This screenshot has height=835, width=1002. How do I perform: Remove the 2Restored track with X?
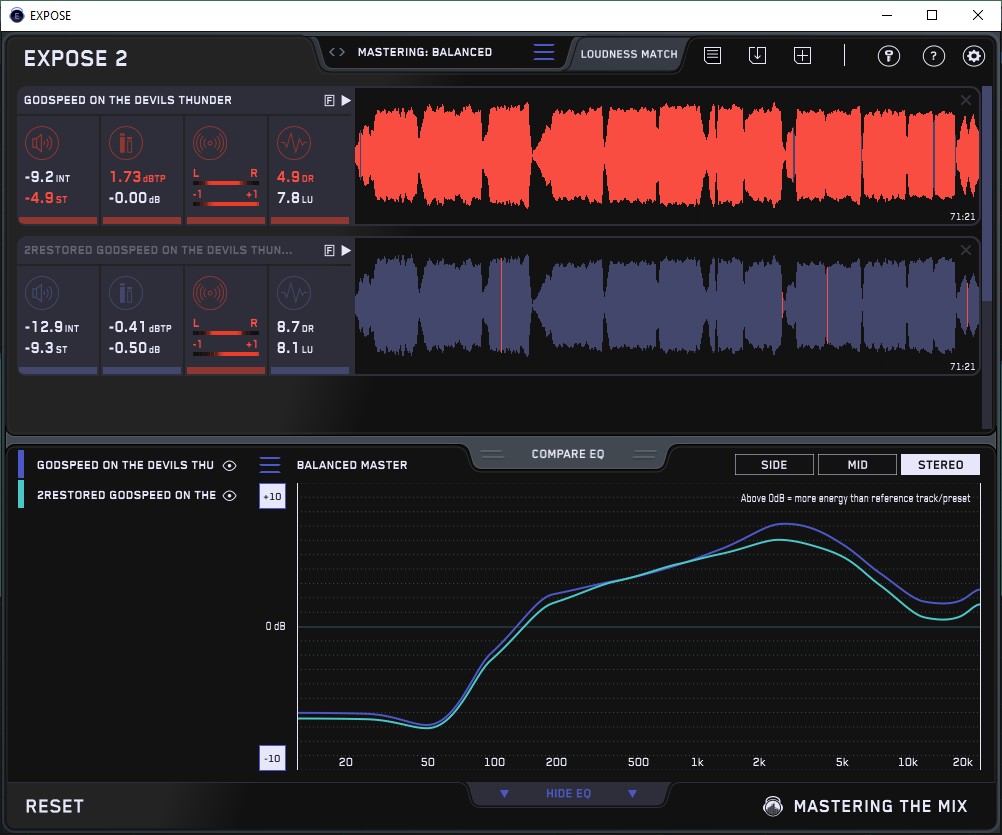966,250
